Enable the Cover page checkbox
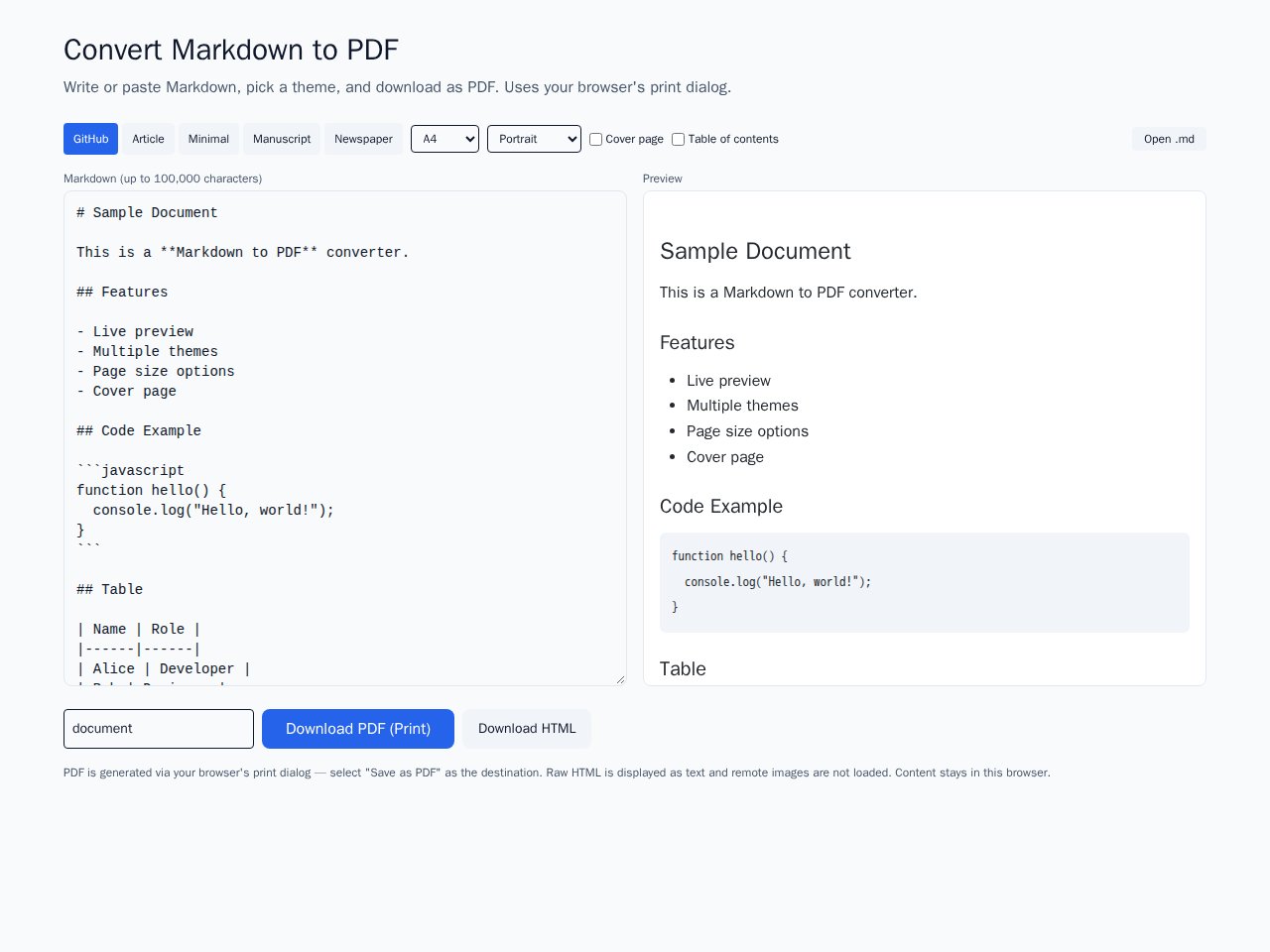 coord(595,140)
